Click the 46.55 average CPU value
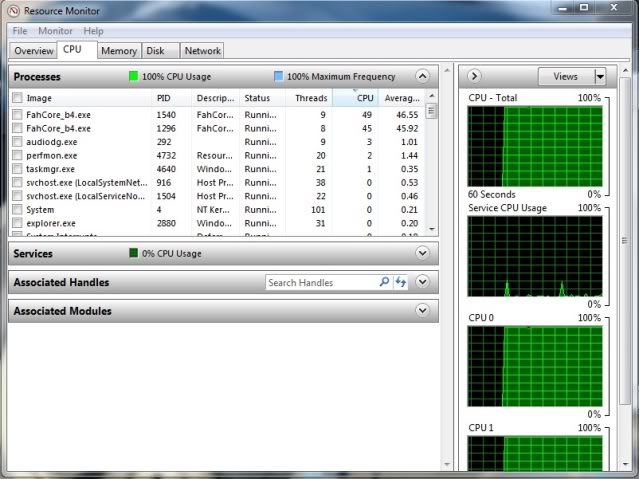The image size is (639, 479). (x=407, y=115)
